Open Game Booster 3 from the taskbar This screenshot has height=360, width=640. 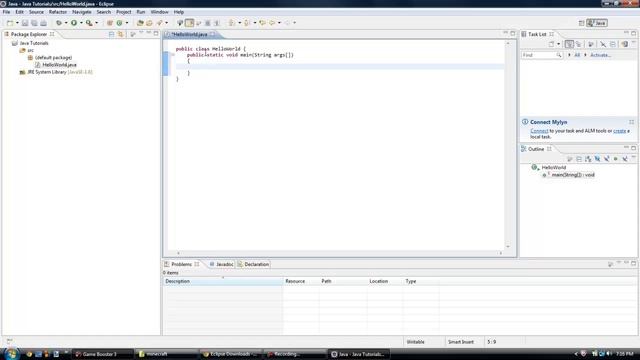(103, 354)
